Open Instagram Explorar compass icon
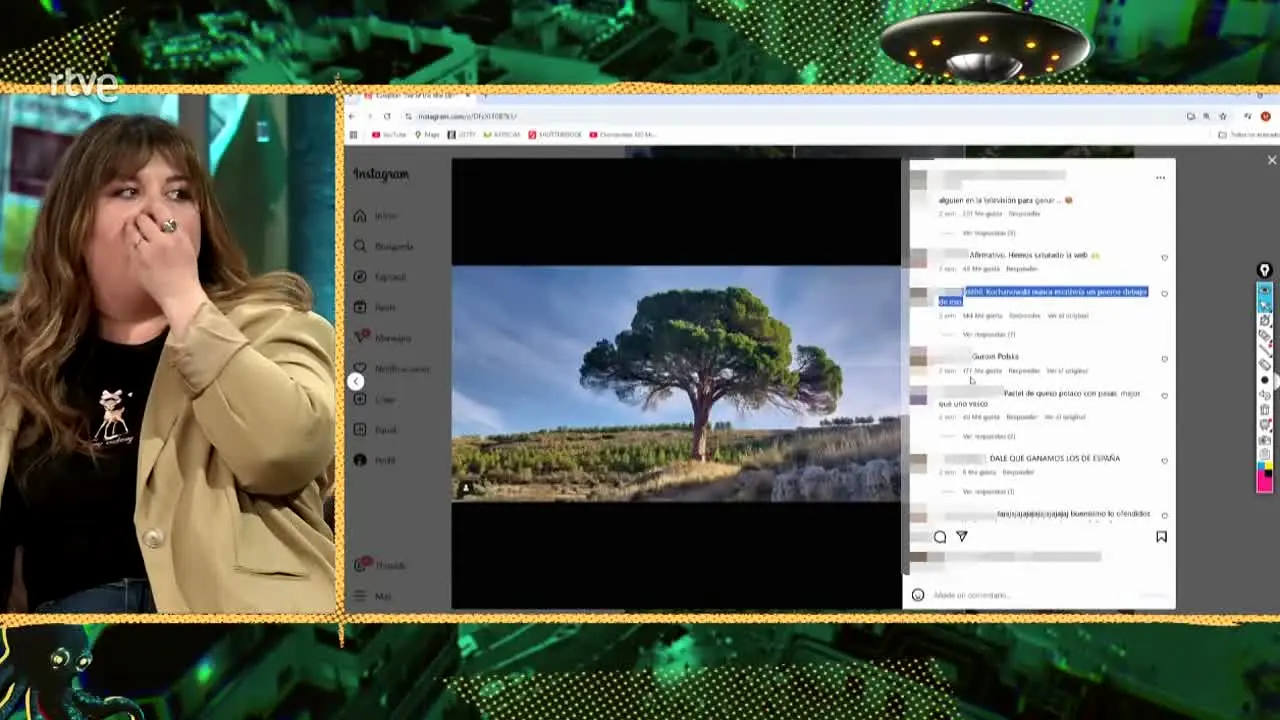 360,277
